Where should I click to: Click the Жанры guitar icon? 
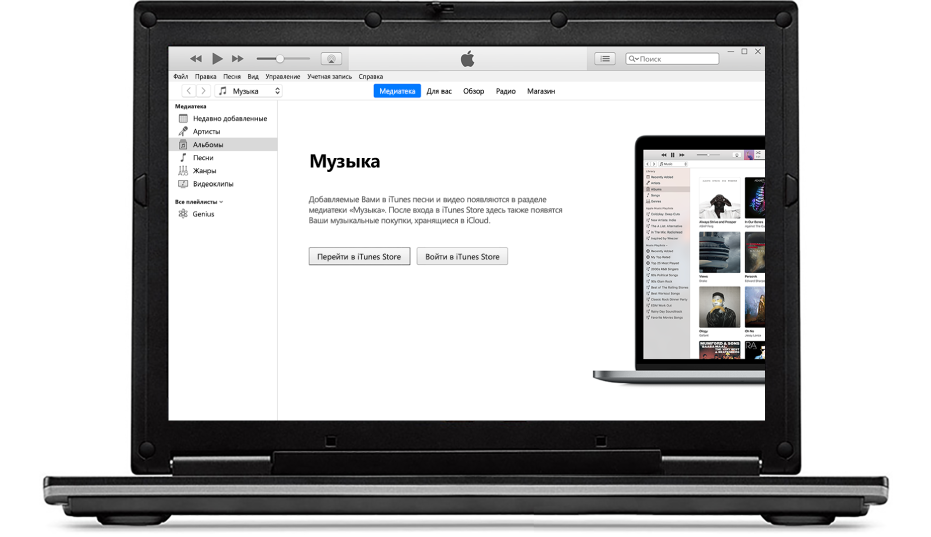click(x=183, y=170)
